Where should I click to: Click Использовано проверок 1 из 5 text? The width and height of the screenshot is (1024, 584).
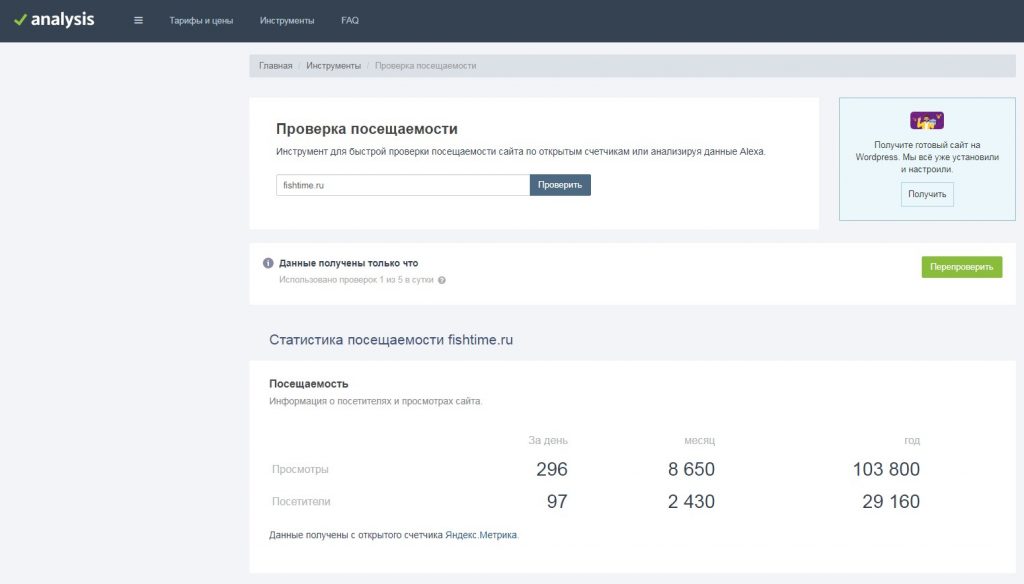point(356,280)
